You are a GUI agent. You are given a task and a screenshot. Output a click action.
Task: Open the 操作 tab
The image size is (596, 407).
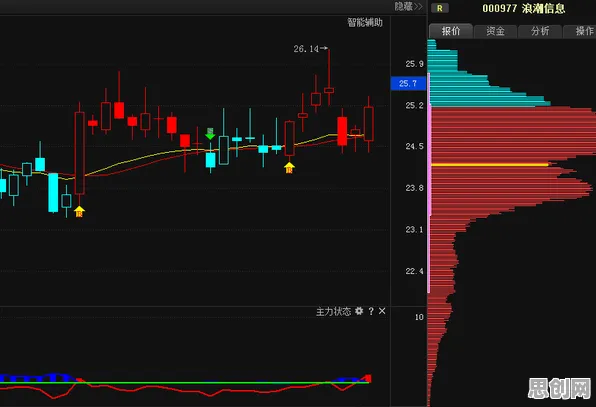[x=580, y=31]
